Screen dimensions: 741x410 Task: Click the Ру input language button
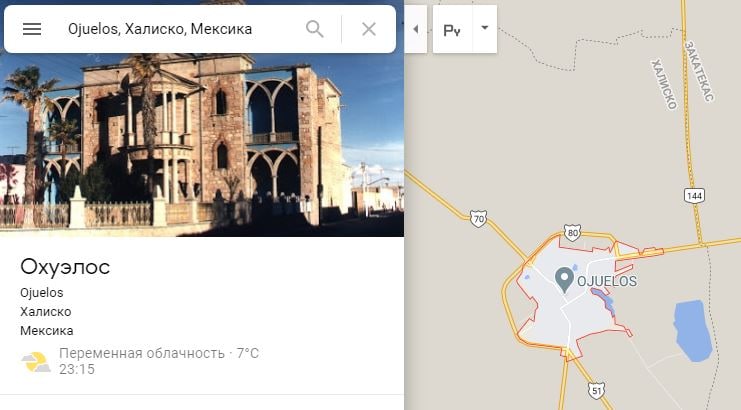click(x=452, y=29)
